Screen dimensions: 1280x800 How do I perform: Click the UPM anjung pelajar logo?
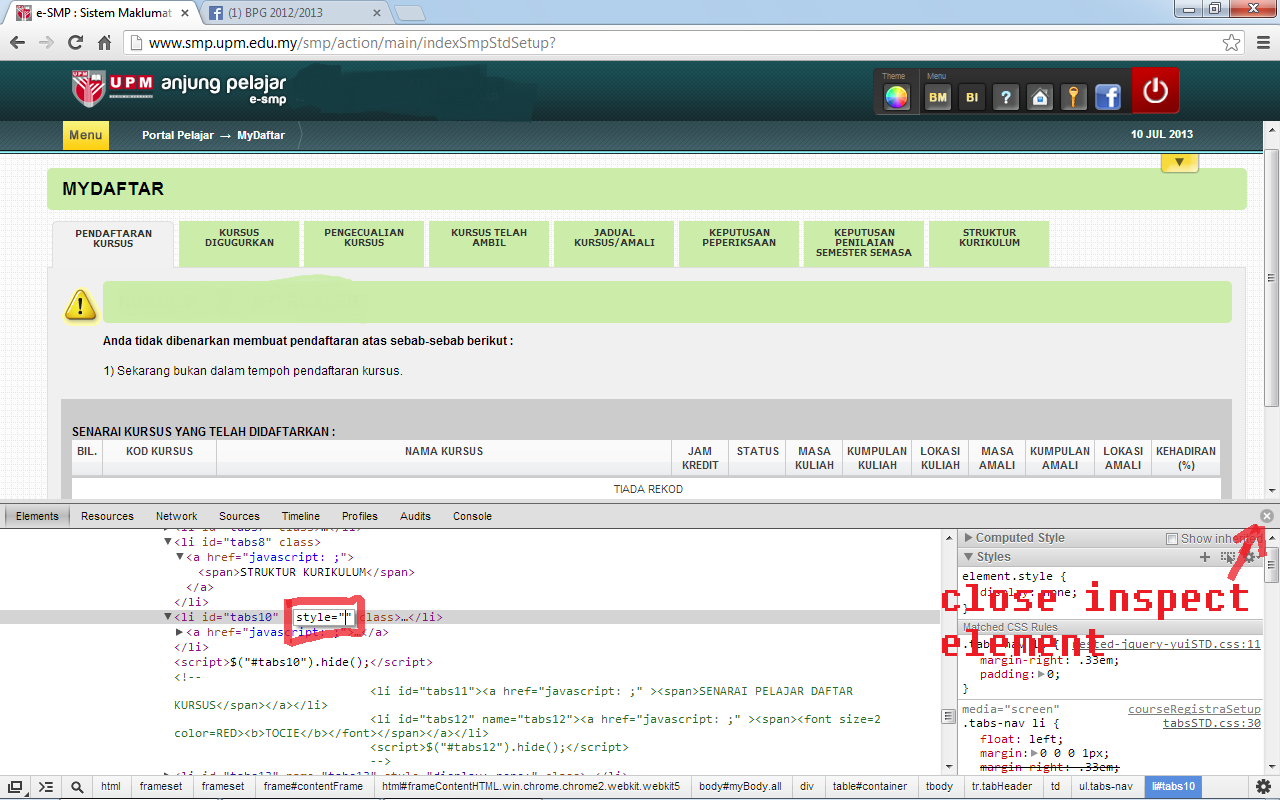[179, 88]
